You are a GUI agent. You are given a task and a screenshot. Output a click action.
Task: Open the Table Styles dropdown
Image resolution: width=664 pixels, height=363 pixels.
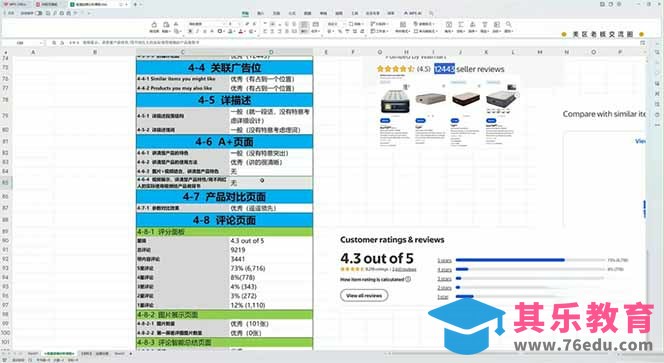pos(424,24)
